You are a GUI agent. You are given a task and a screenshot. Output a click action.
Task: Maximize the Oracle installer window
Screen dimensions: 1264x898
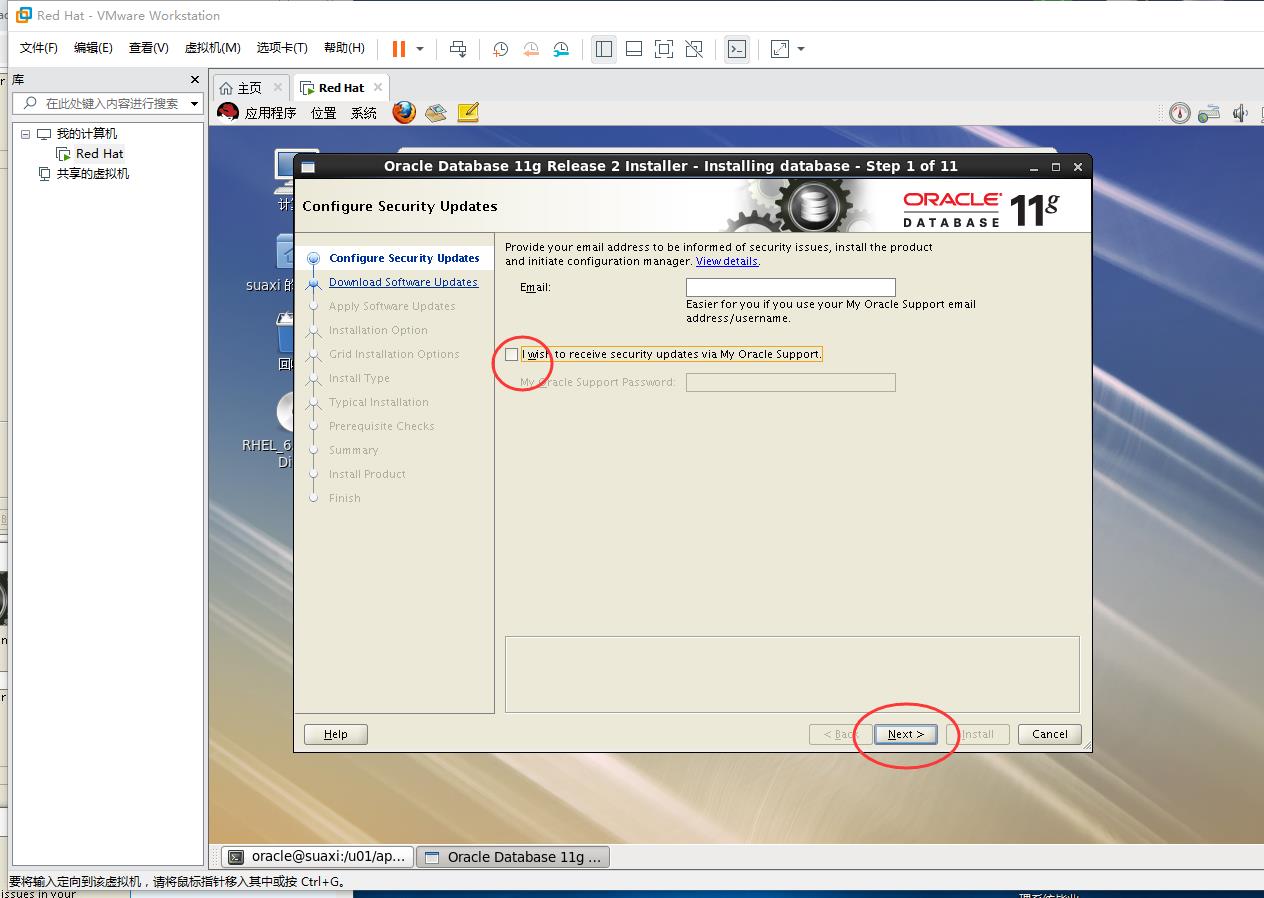pyautogui.click(x=1056, y=167)
